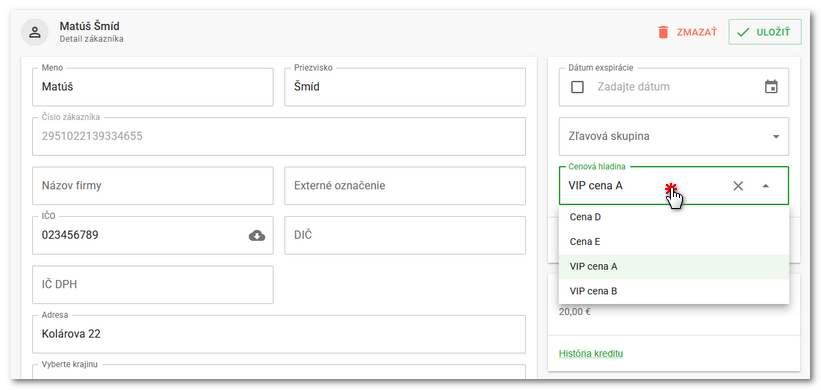The image size is (821, 390).
Task: Click the customer avatar icon
Action: tap(35, 32)
